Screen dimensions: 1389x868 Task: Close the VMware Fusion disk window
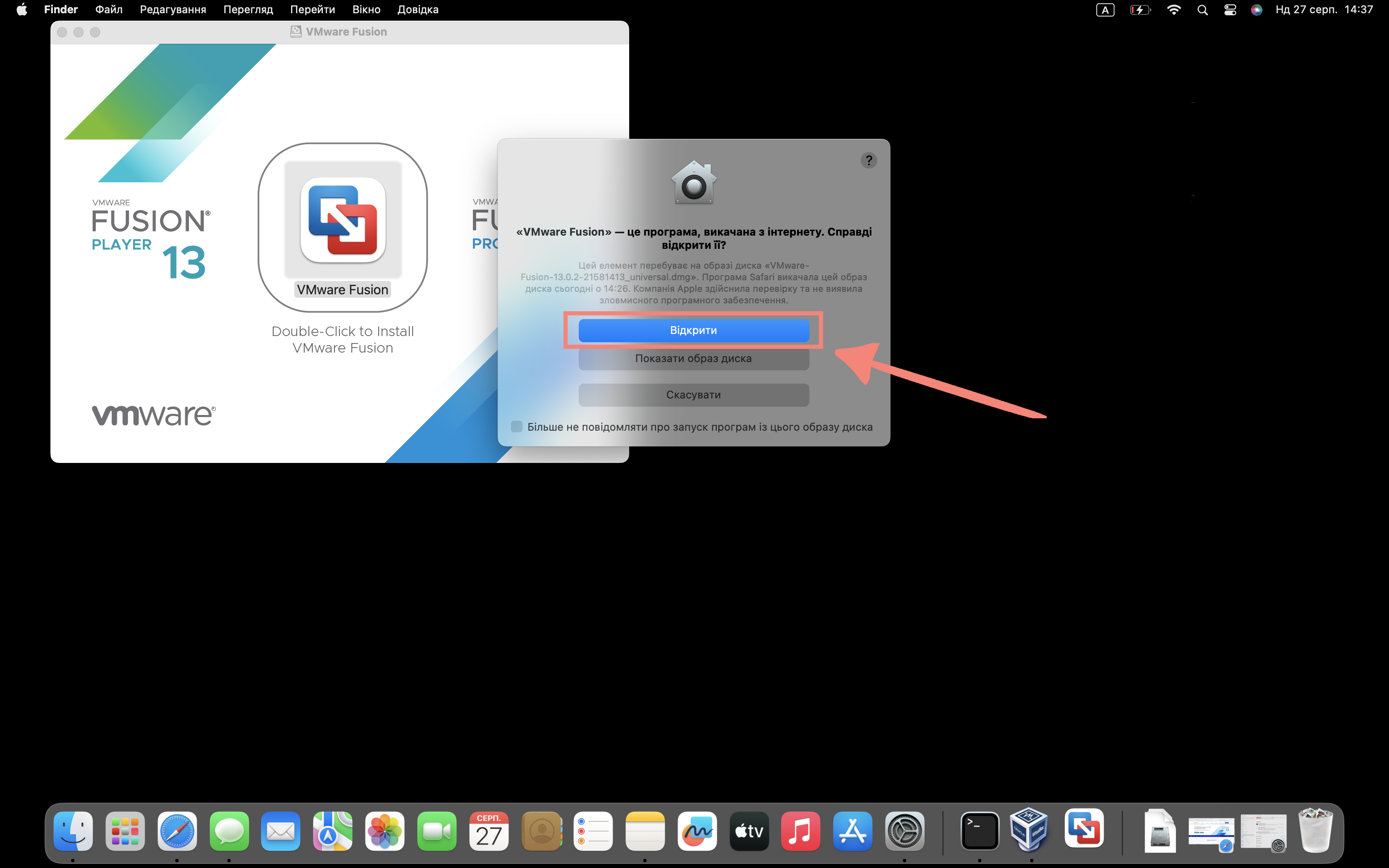(x=62, y=32)
